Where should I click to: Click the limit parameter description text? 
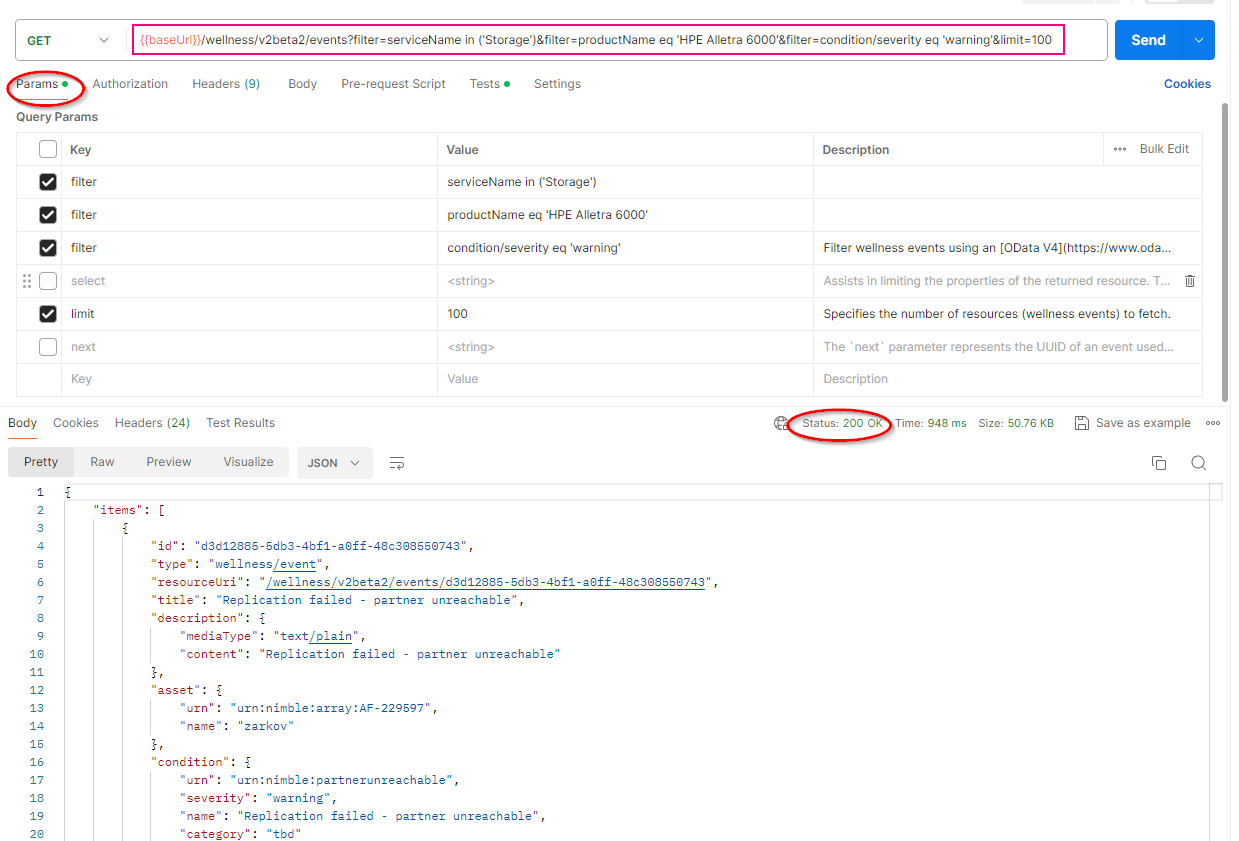coord(997,314)
